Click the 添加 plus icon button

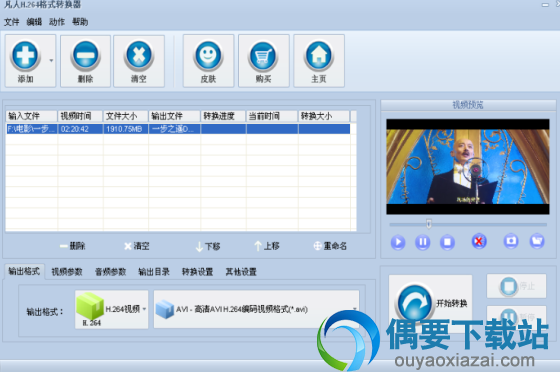click(25, 55)
